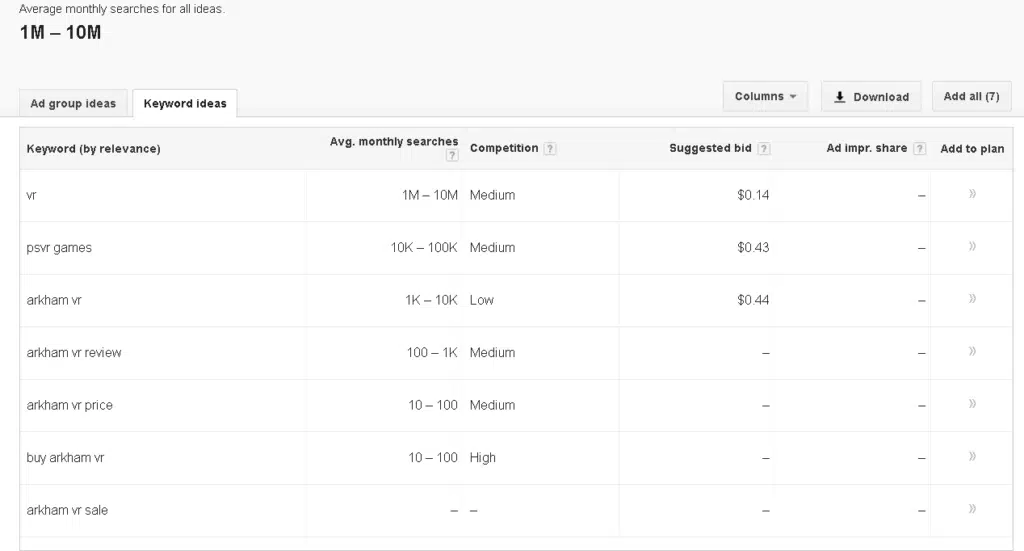The width and height of the screenshot is (1024, 551).
Task: Expand the Columns dropdown
Action: tap(765, 97)
